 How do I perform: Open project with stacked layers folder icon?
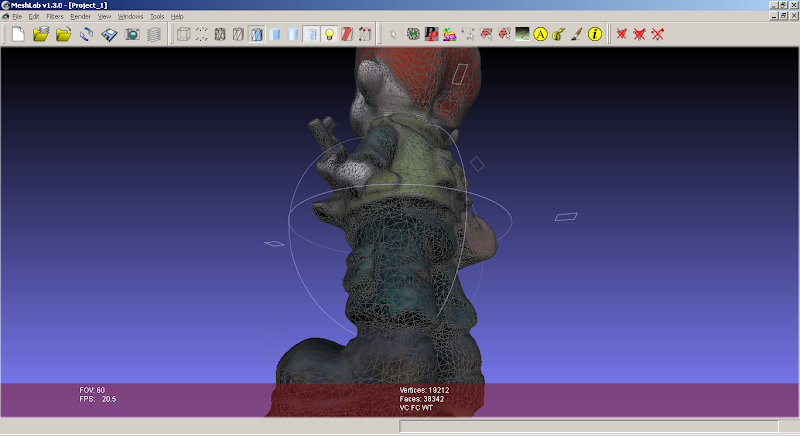pos(41,34)
